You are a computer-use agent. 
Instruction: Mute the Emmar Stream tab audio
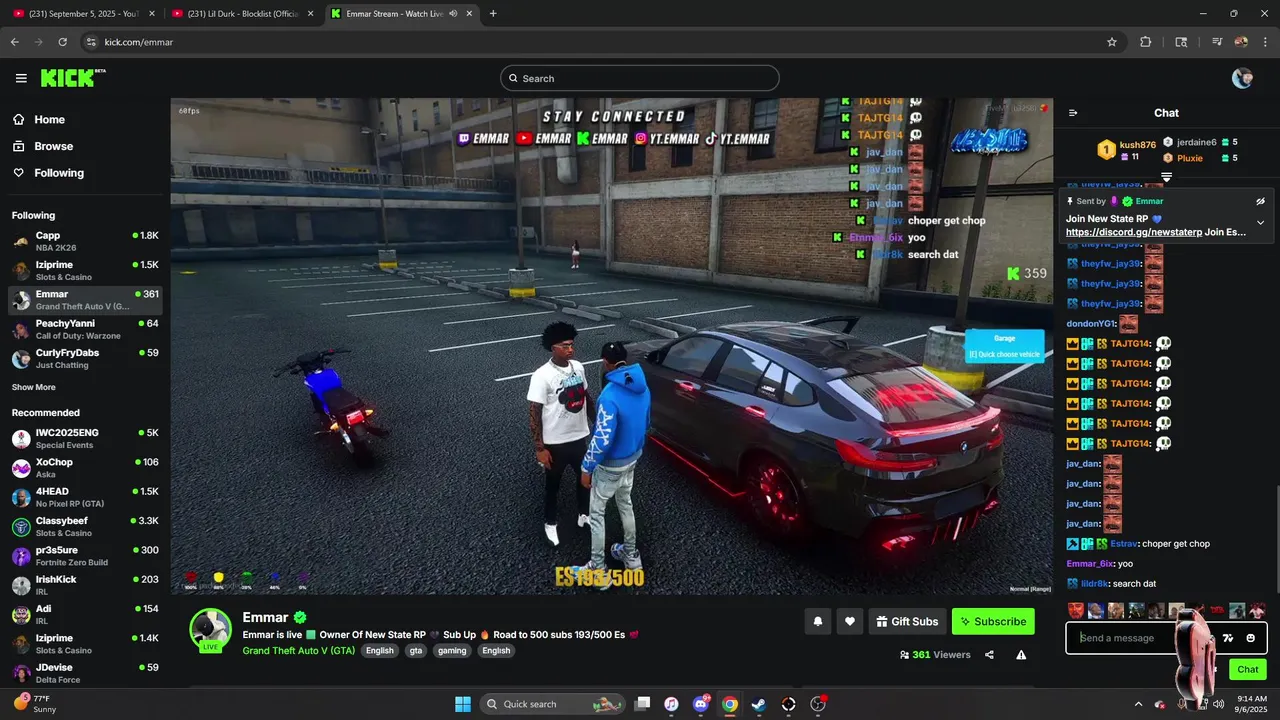pyautogui.click(x=453, y=14)
